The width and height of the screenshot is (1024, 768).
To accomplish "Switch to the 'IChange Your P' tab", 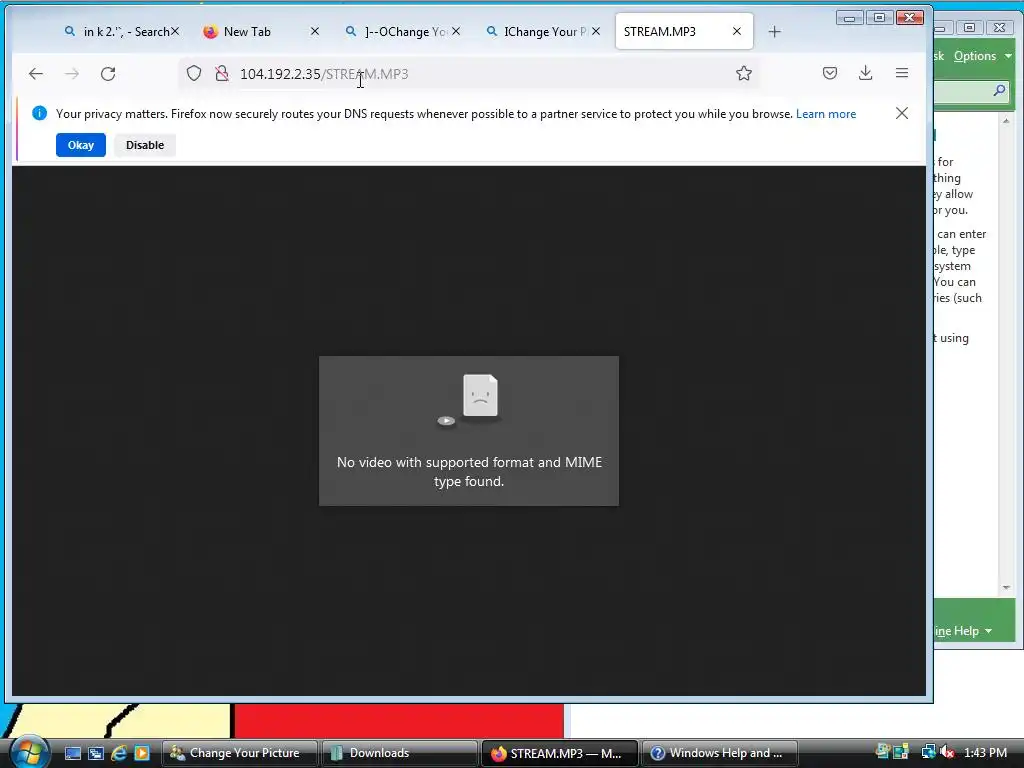I will pos(542,31).
